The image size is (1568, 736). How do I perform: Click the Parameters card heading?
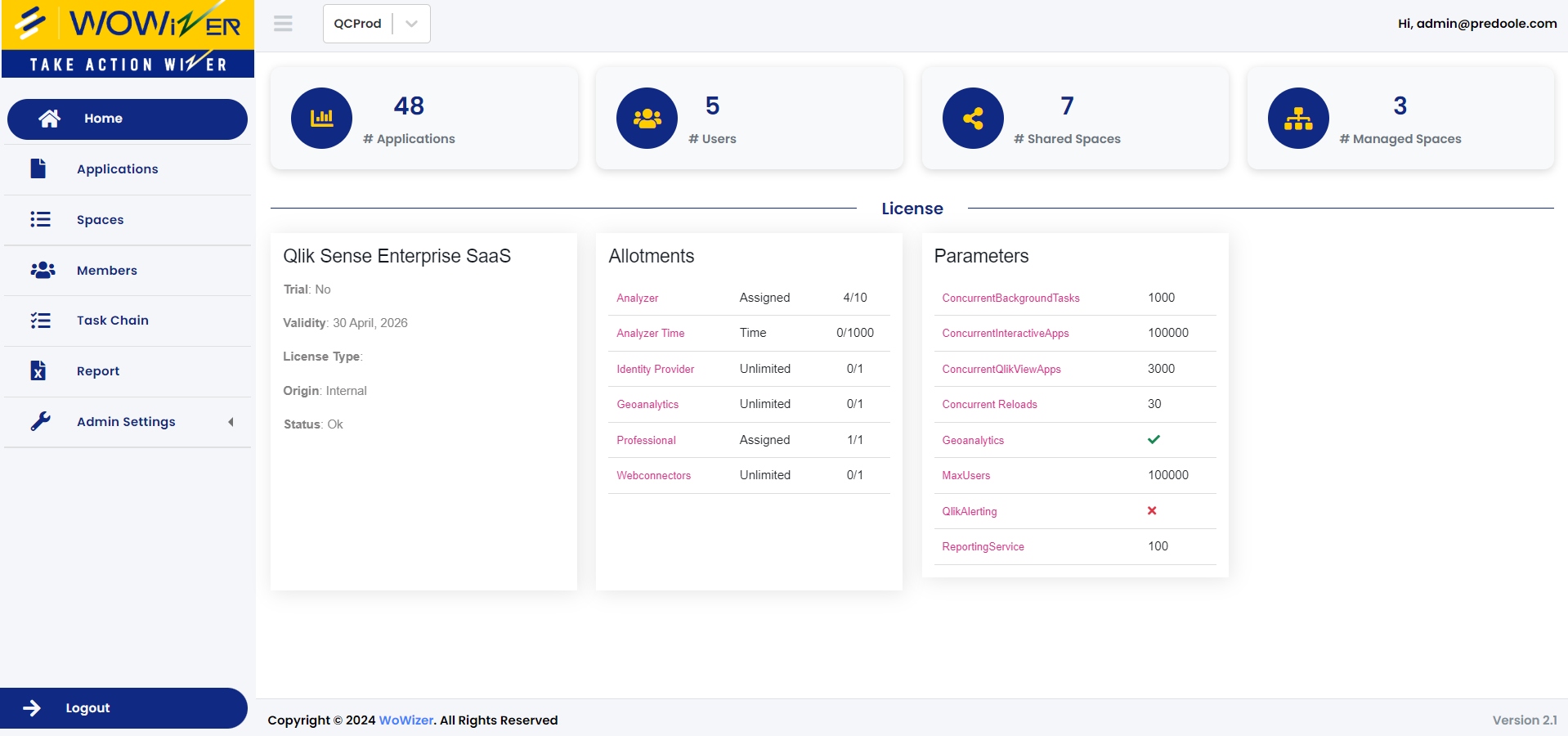pos(981,256)
